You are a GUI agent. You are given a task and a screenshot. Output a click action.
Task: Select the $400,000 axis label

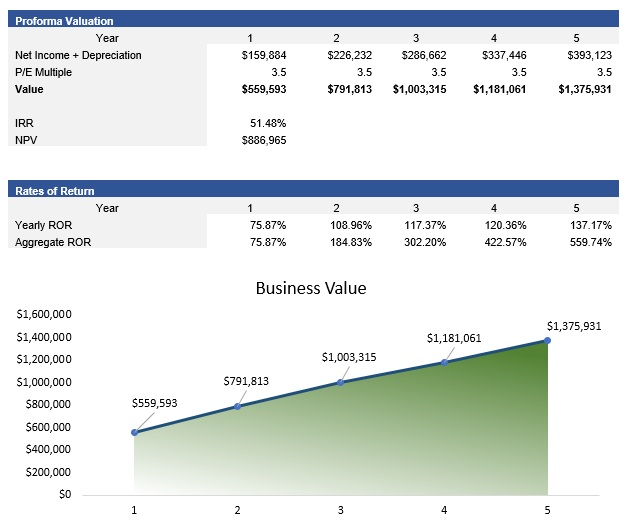[49, 449]
